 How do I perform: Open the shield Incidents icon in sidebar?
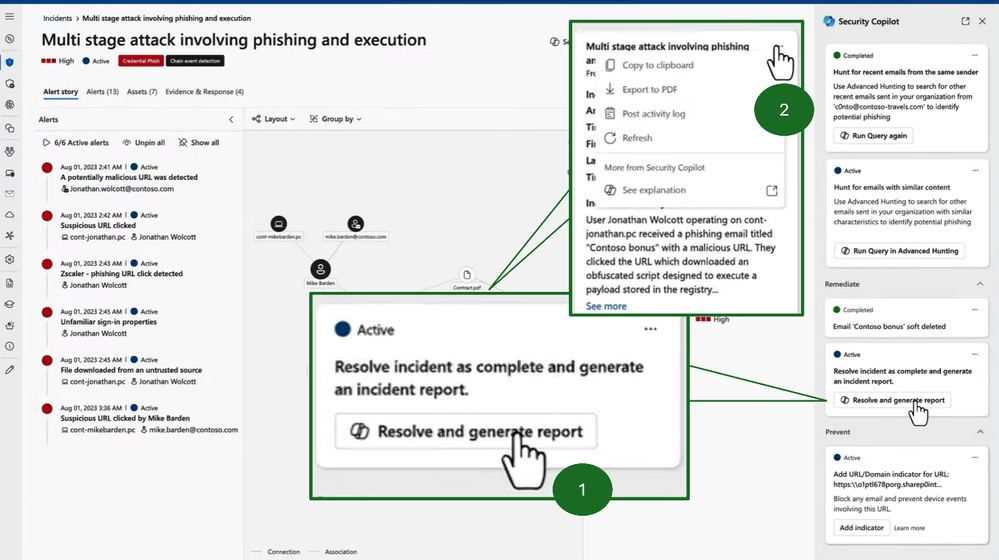10,62
